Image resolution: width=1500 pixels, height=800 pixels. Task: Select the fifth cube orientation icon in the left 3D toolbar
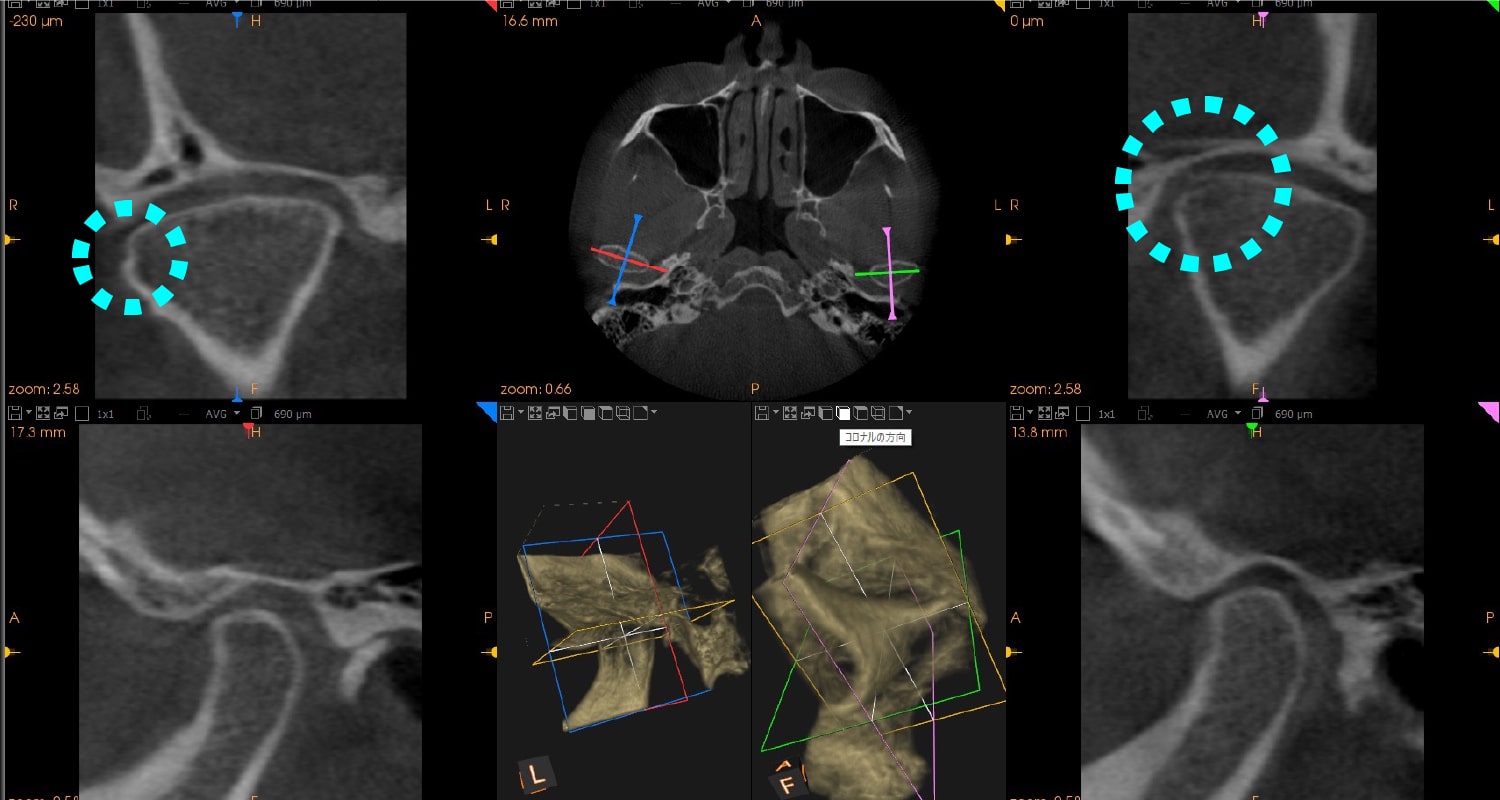(640, 413)
